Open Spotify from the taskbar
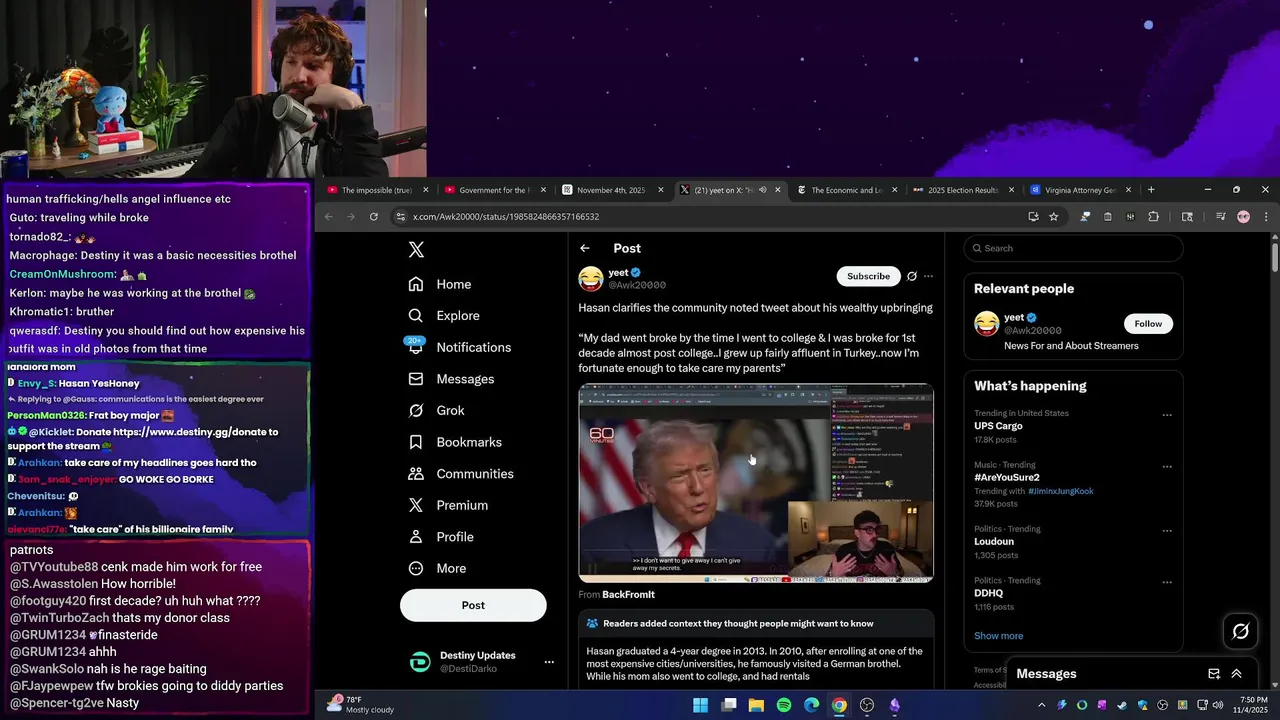Screen dimensions: 1280x720 click(x=784, y=705)
